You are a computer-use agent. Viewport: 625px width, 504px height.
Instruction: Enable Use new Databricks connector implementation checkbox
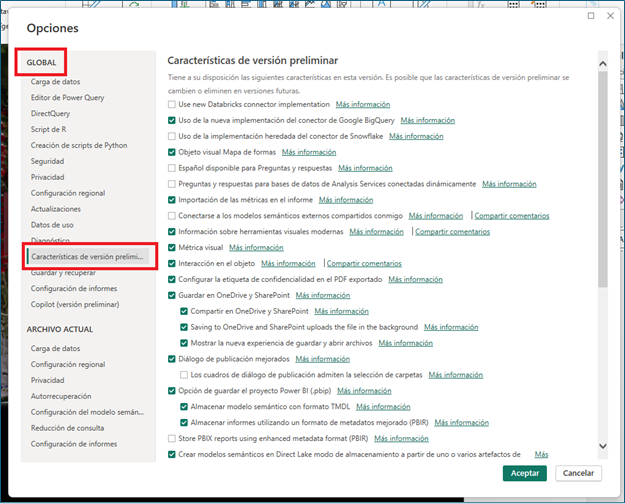pos(172,104)
